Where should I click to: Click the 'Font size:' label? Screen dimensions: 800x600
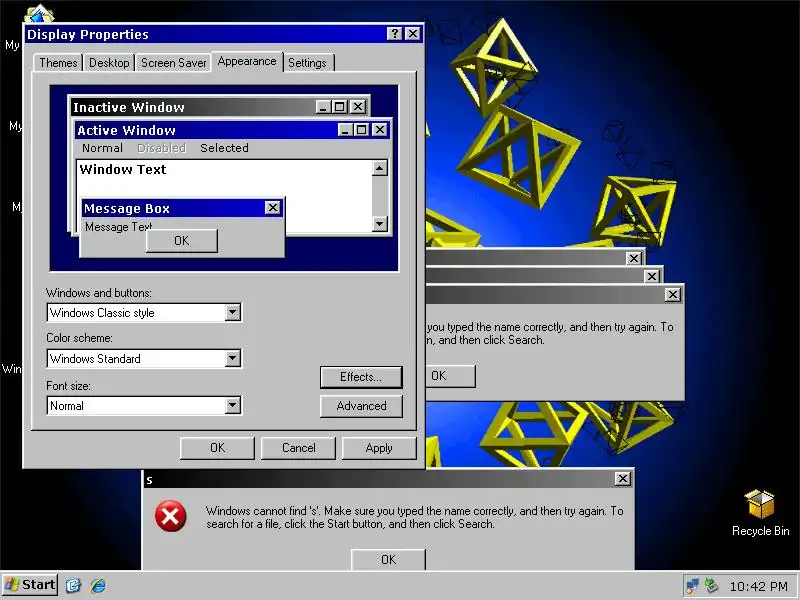coord(68,386)
